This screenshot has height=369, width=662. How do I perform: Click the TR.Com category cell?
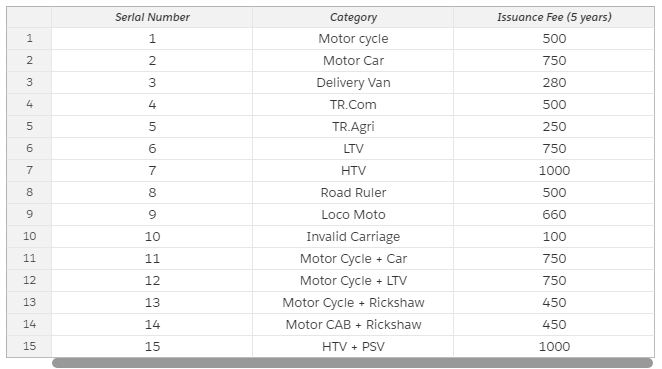click(x=353, y=105)
